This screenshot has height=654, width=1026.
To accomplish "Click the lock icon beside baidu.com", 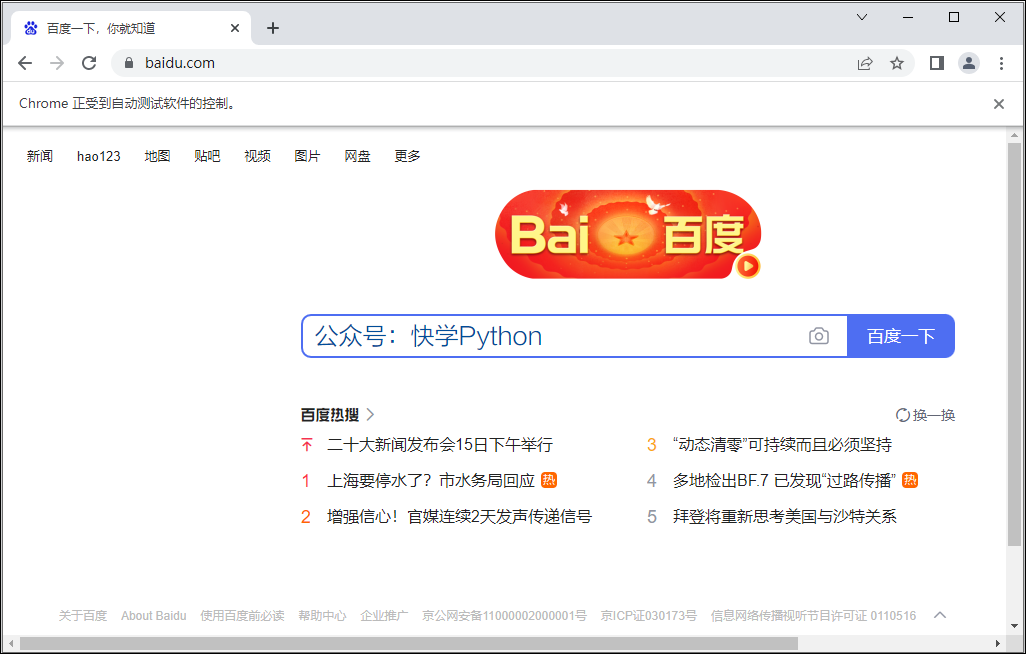I will pos(129,63).
